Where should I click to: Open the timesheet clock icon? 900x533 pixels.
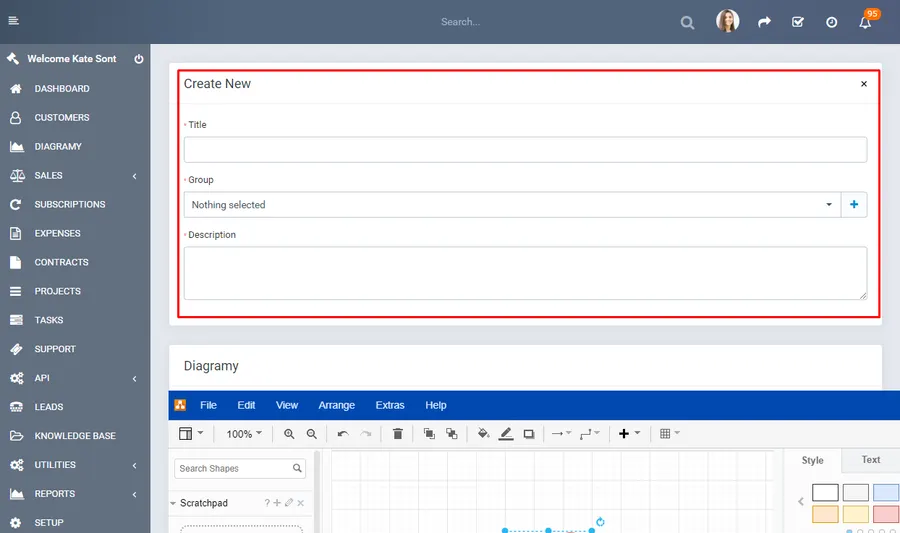click(x=831, y=22)
